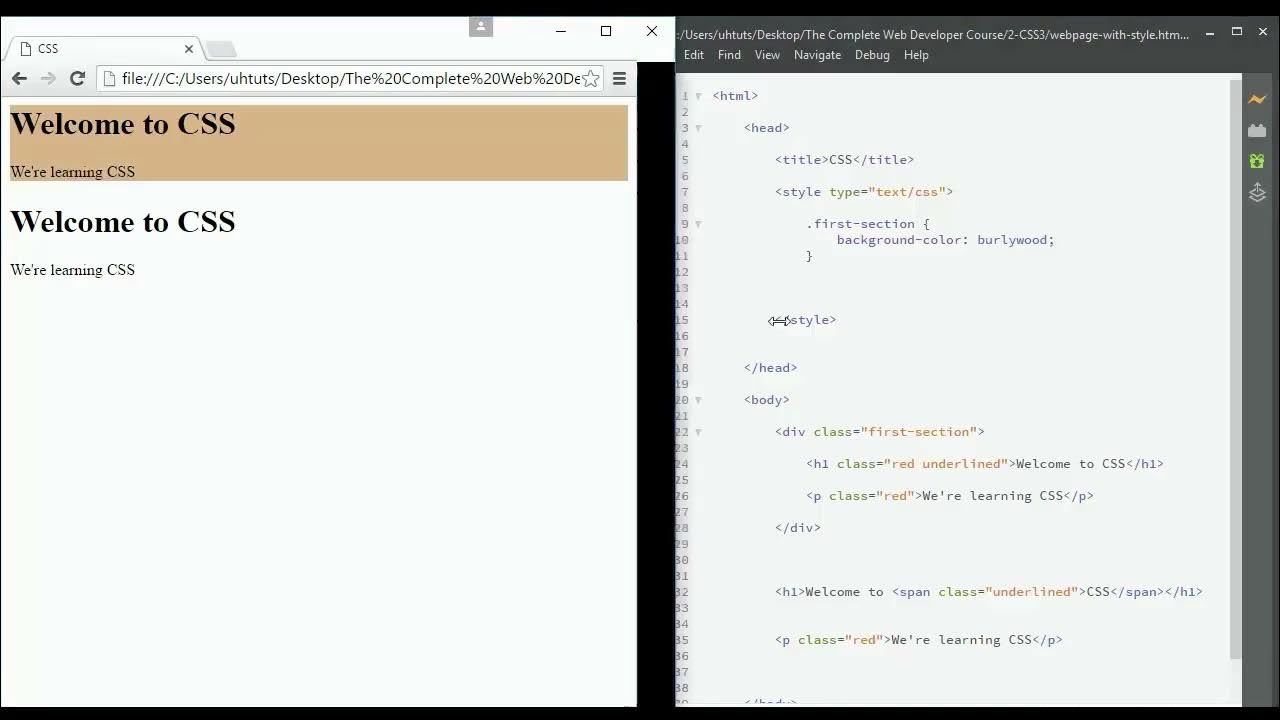Image resolution: width=1280 pixels, height=720 pixels.
Task: Minimize the Brackets window
Action: pyautogui.click(x=1210, y=32)
